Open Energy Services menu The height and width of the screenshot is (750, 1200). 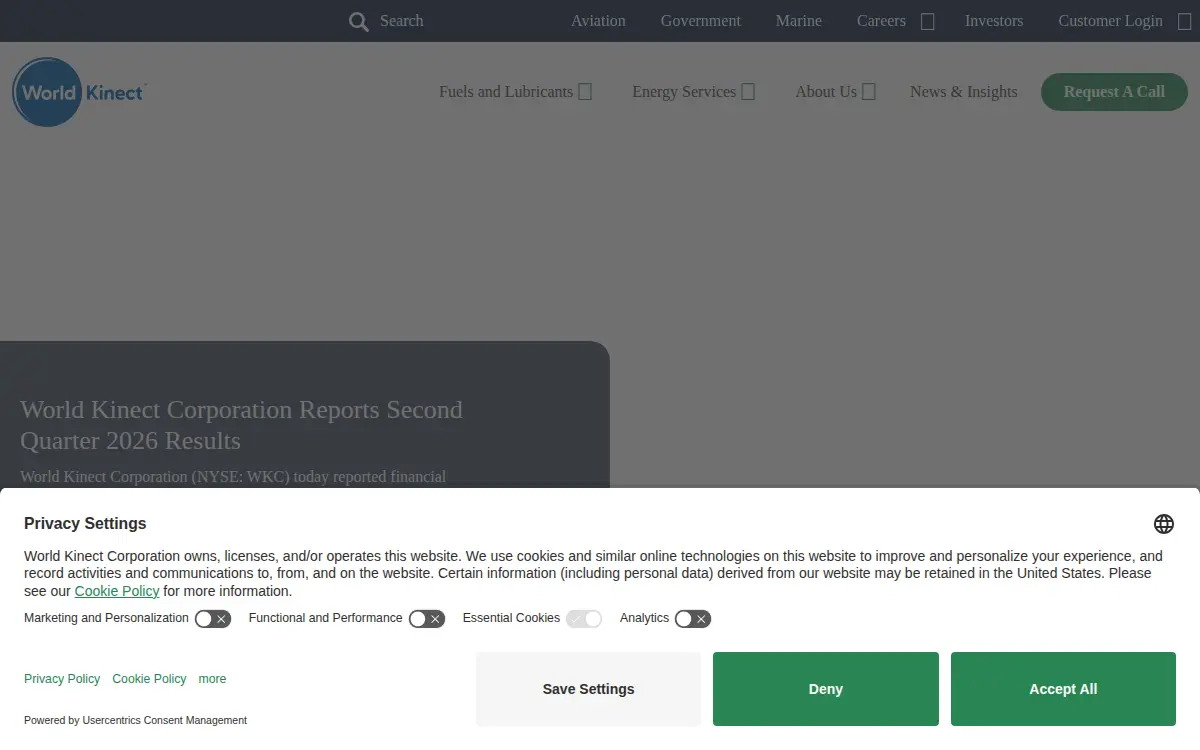click(x=684, y=92)
